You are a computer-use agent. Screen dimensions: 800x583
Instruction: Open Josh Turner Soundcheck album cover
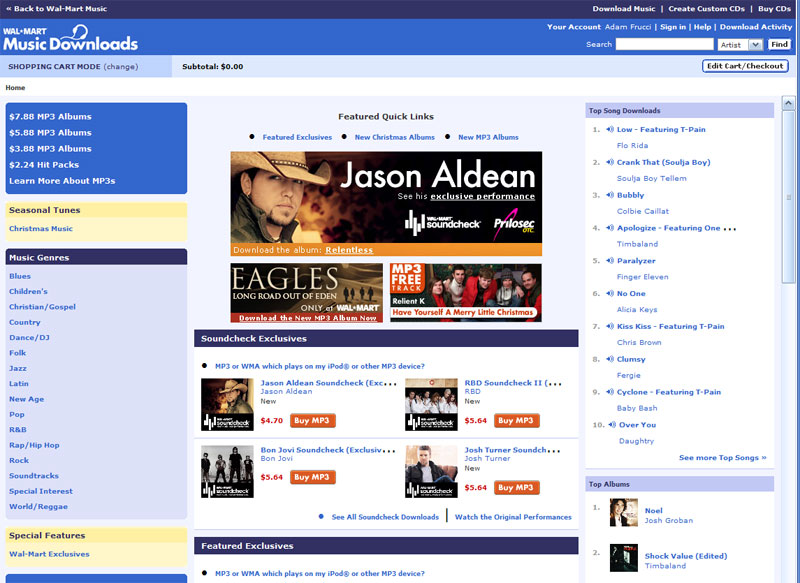click(x=432, y=472)
